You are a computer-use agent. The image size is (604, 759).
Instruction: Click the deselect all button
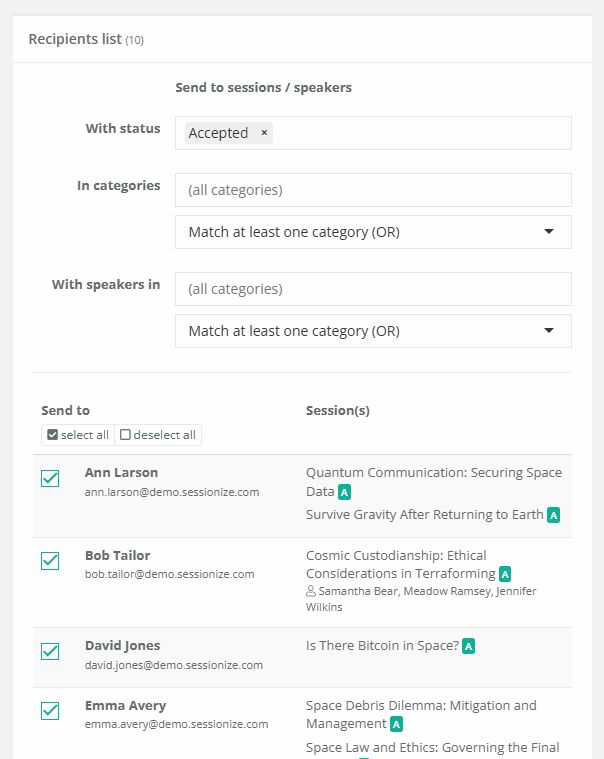158,435
